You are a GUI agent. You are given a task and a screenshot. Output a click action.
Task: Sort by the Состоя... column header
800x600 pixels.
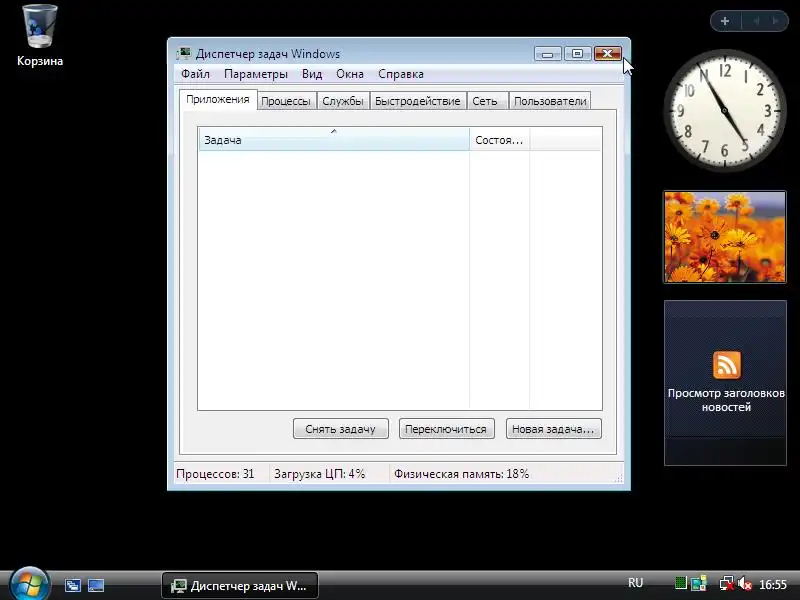(x=499, y=140)
